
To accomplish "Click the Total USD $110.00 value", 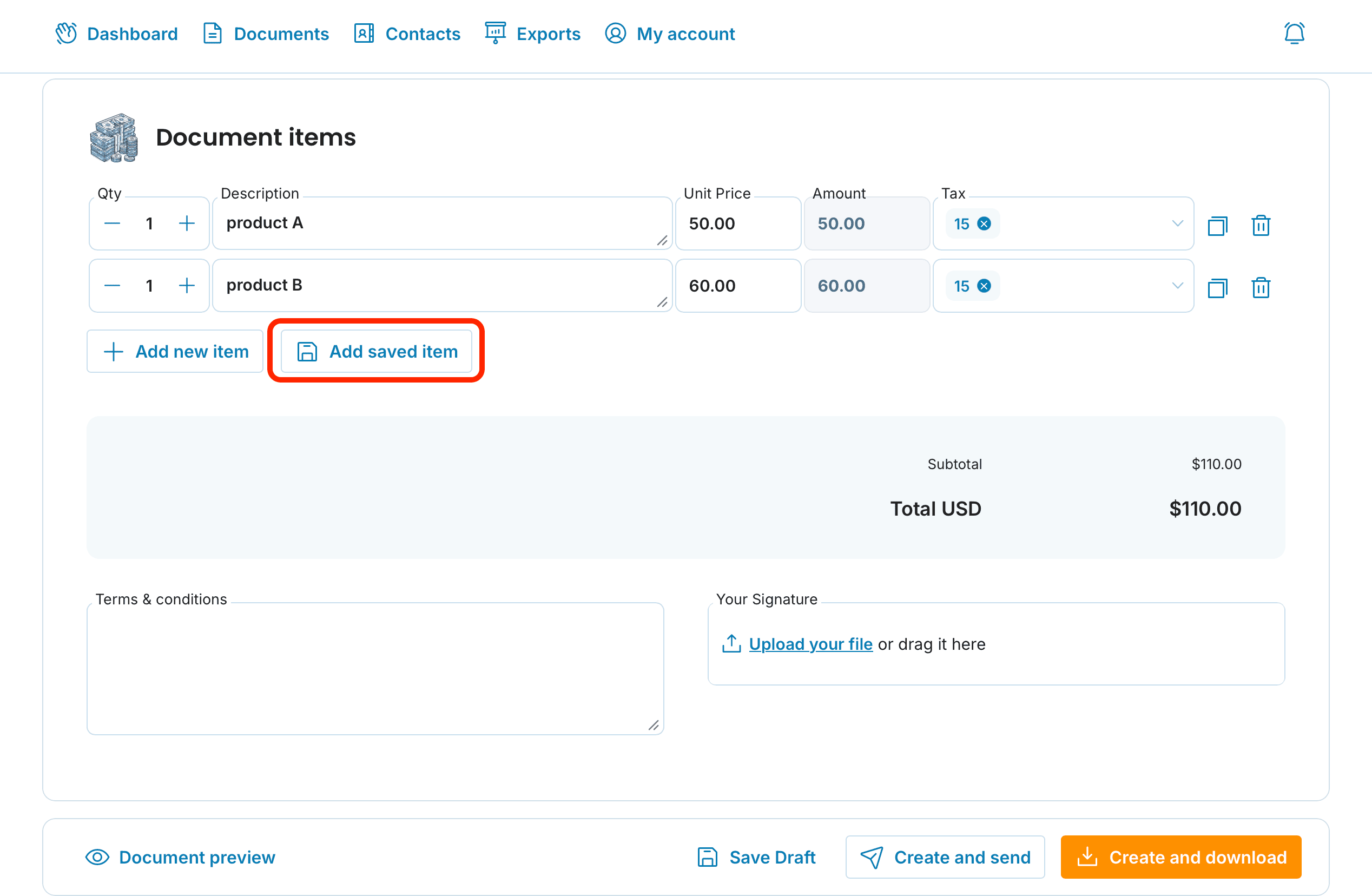I will 1205,509.
